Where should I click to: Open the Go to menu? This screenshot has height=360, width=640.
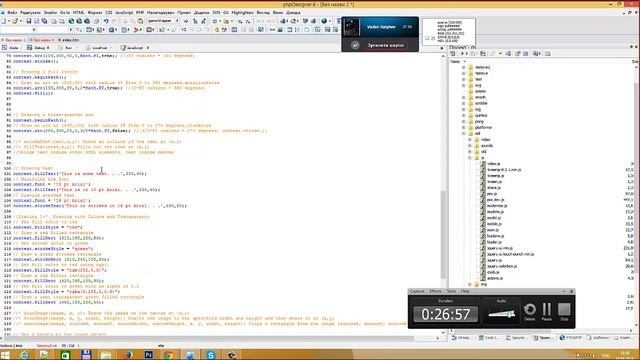pyautogui.click(x=65, y=13)
